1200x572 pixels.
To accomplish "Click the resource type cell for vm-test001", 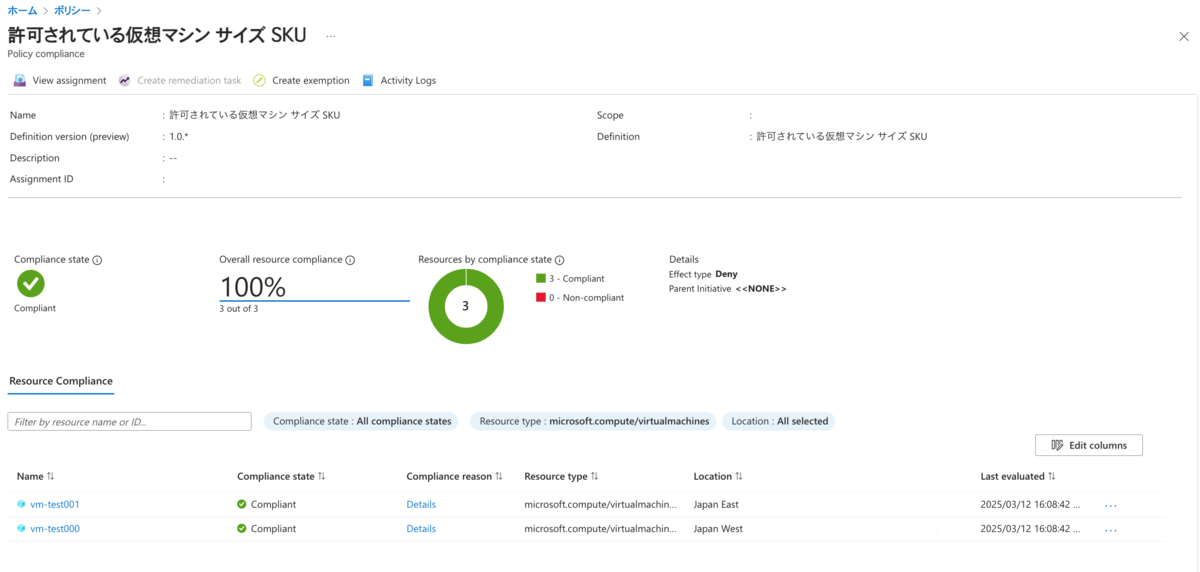I will point(600,504).
